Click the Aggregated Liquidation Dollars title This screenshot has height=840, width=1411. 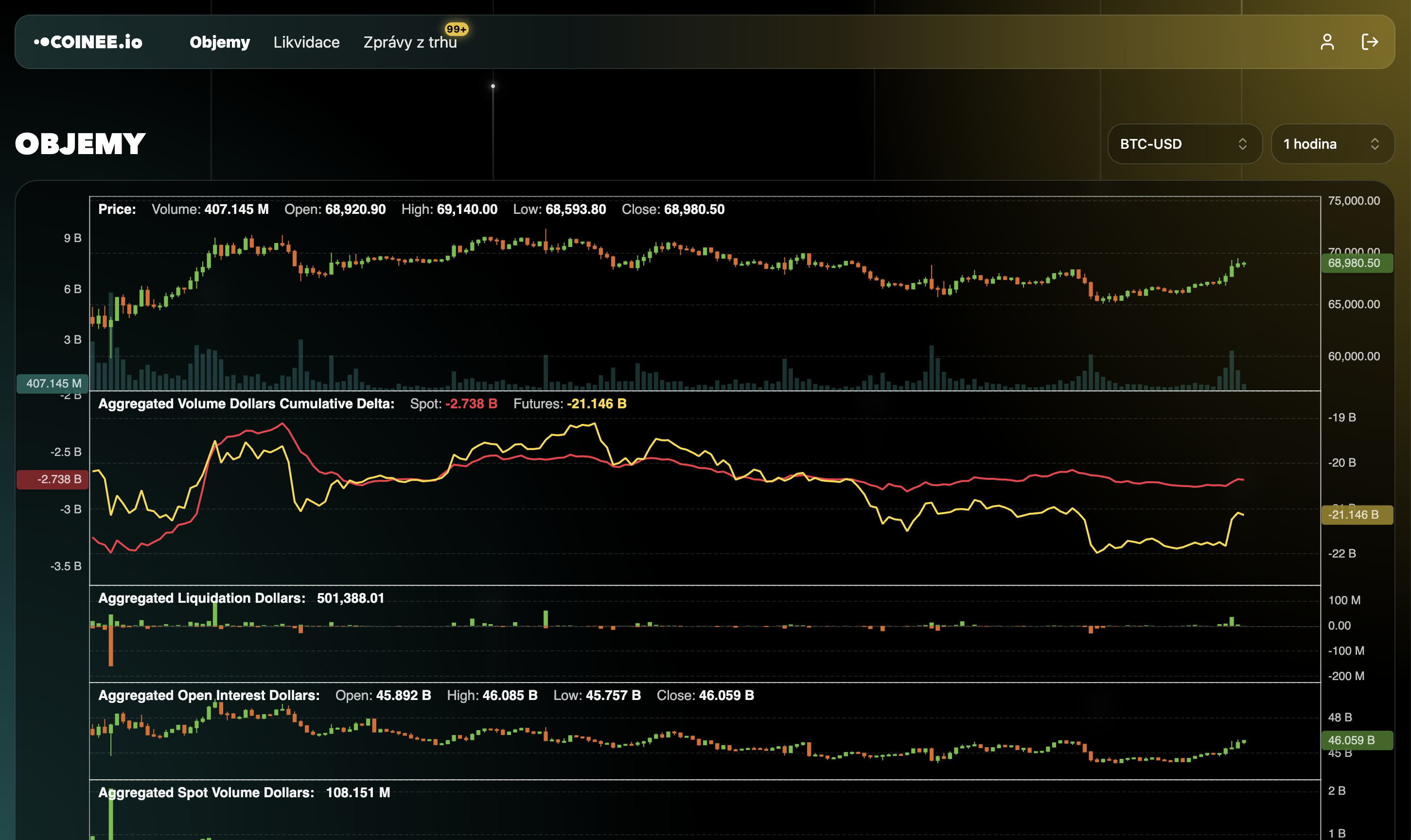(201, 598)
